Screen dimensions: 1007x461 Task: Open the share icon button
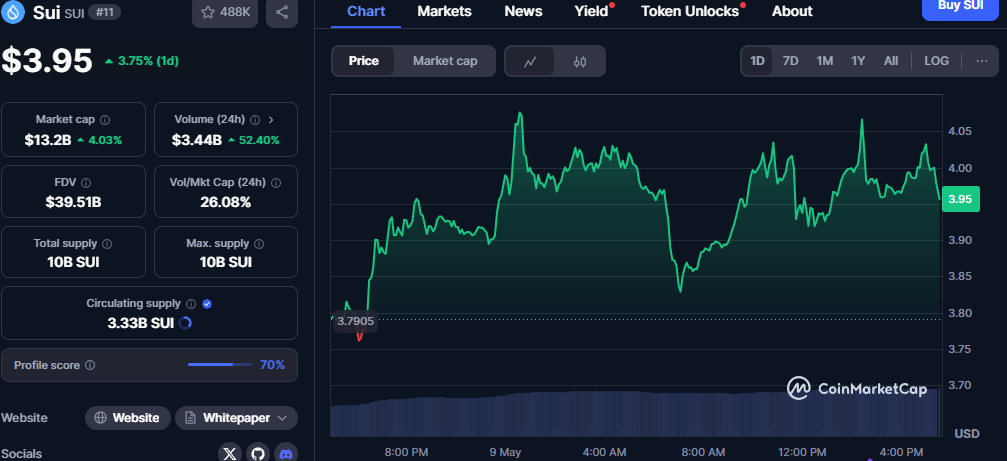pyautogui.click(x=281, y=12)
